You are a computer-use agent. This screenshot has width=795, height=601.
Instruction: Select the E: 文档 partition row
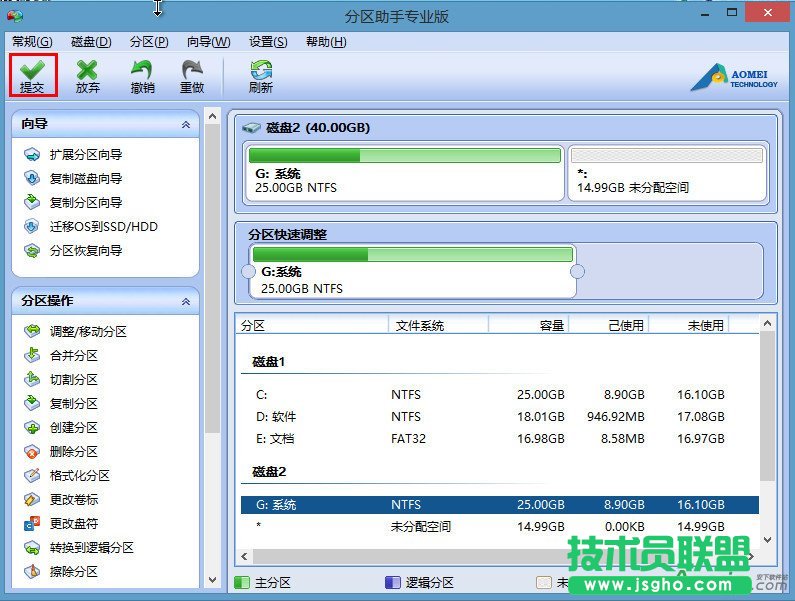[x=499, y=439]
